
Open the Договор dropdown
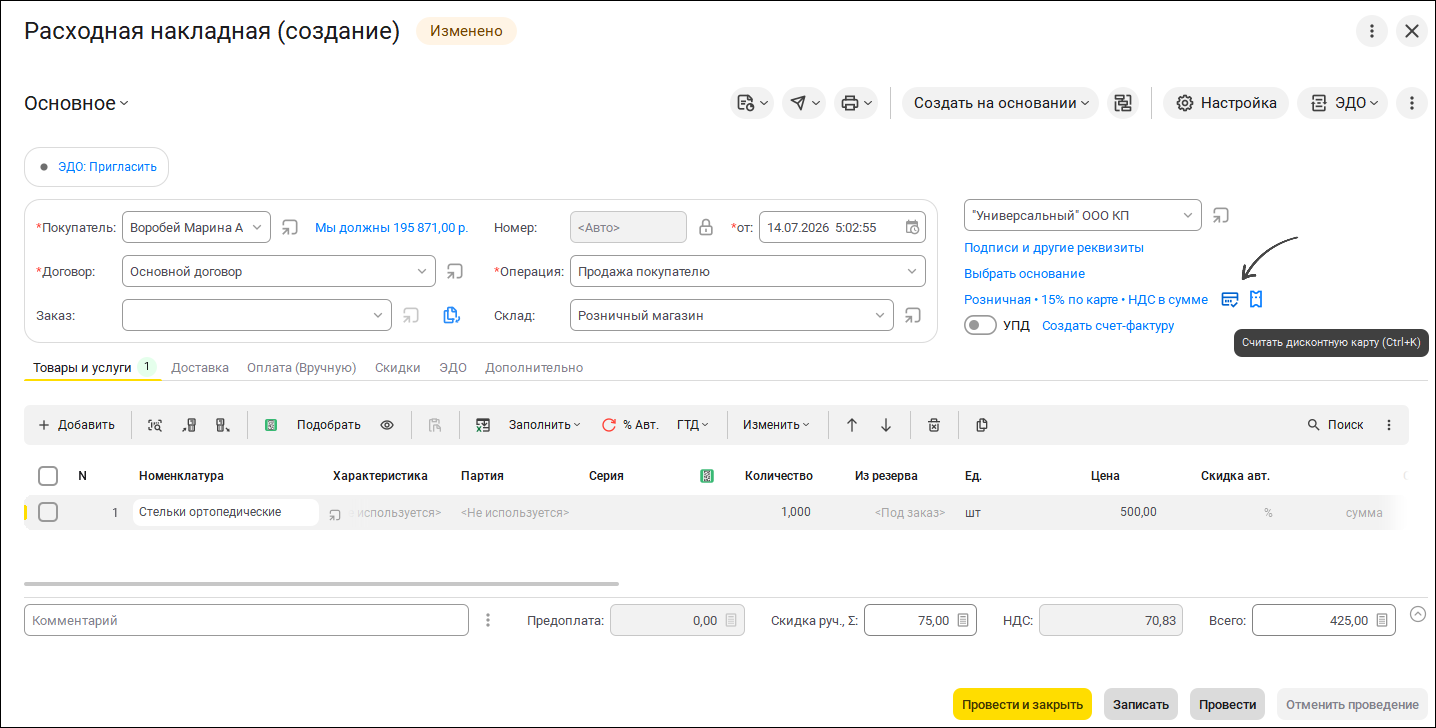(422, 271)
